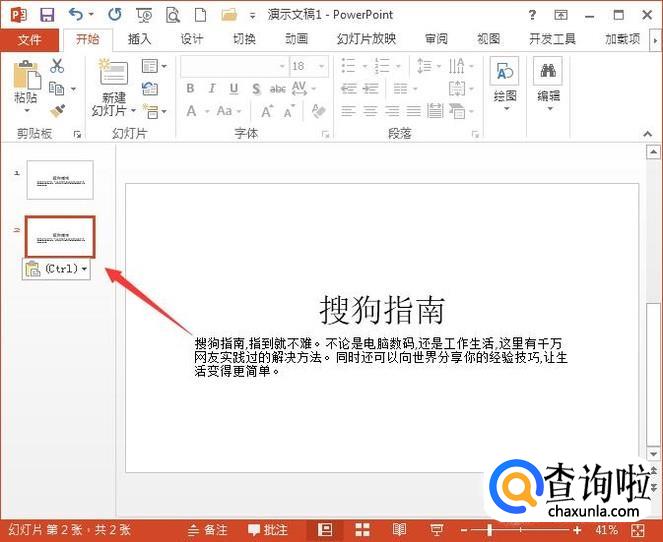Switch to Design (设计) tab
The width and height of the screenshot is (663, 542).
click(x=192, y=39)
